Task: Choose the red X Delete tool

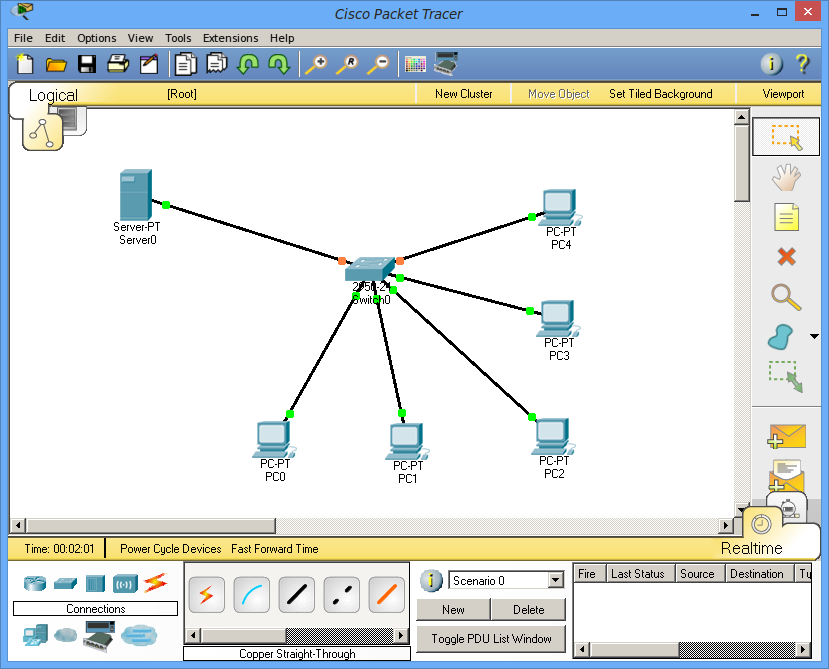Action: coord(787,256)
